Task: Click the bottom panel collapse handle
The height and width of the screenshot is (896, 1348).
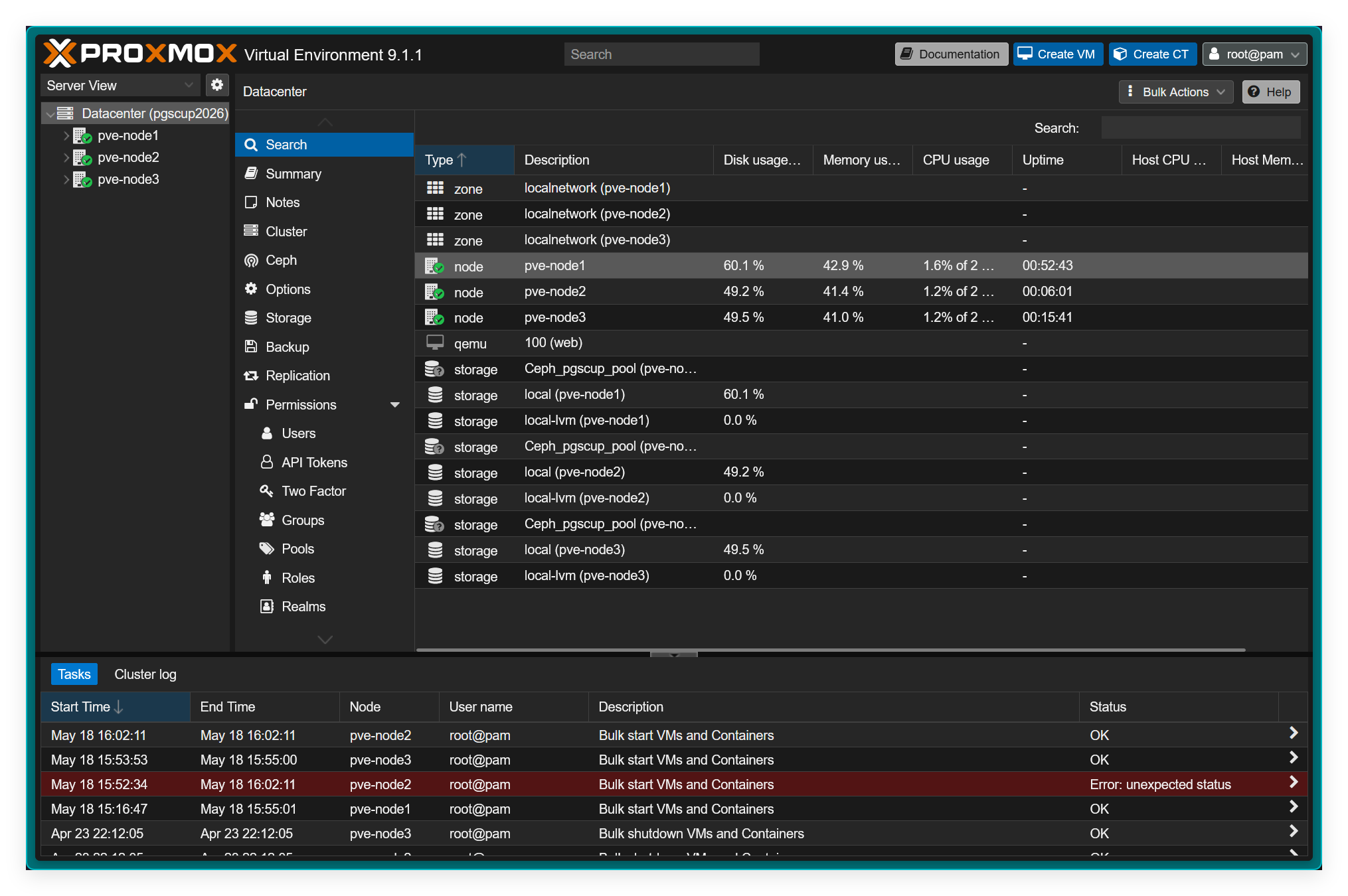Action: tap(674, 654)
